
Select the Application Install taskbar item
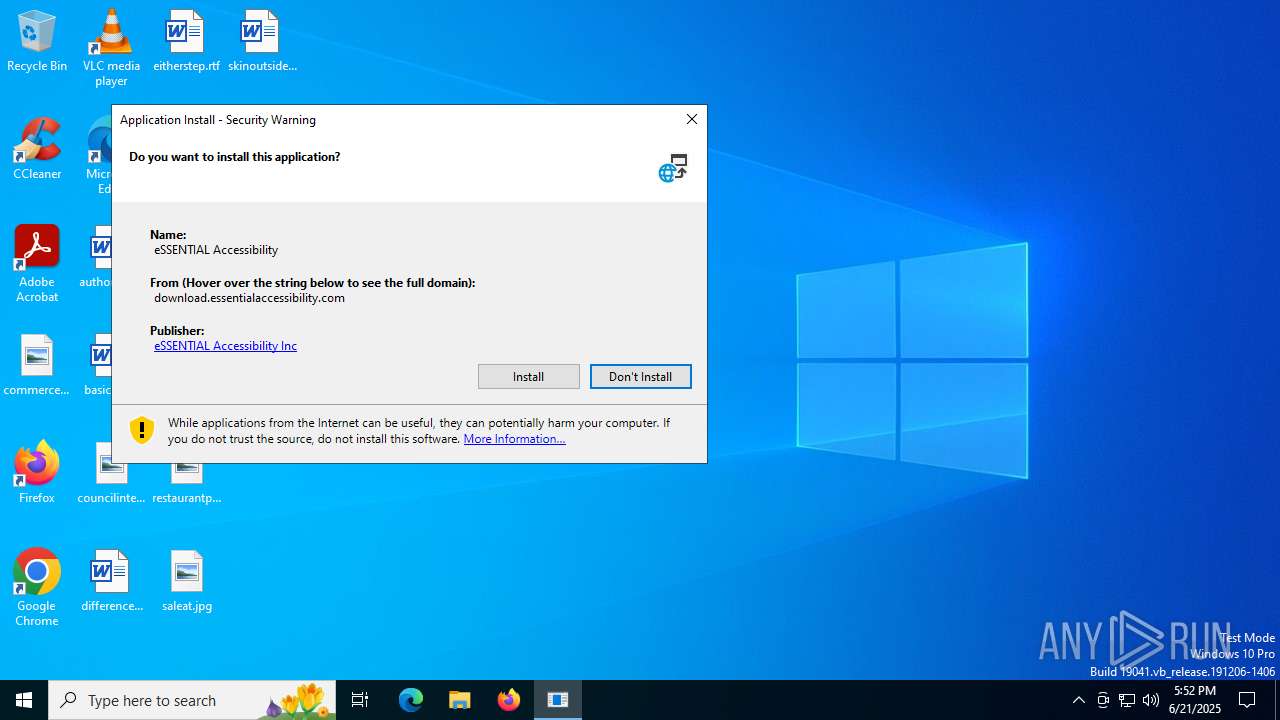558,700
